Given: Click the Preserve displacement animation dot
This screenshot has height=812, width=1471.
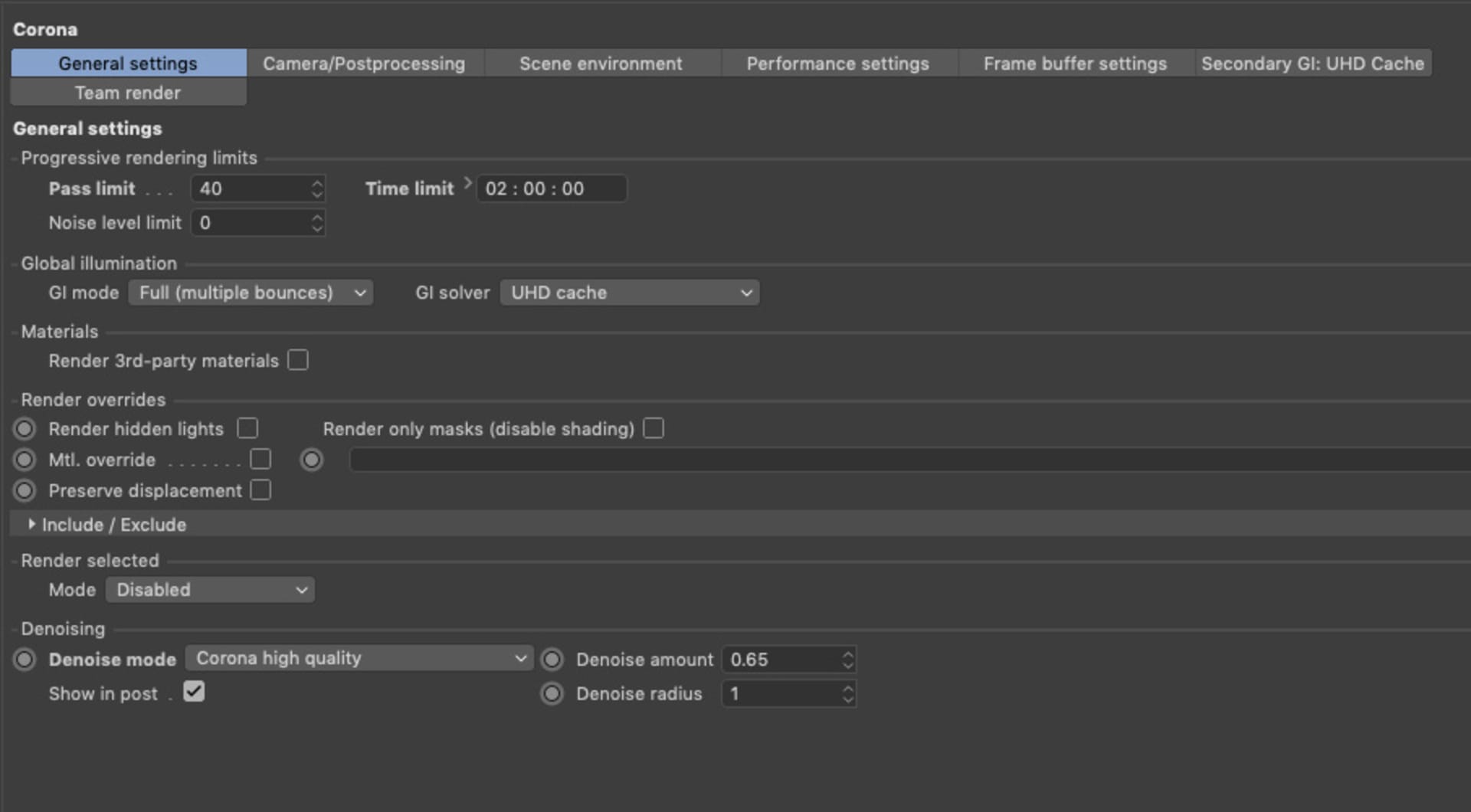Looking at the screenshot, I should point(25,490).
